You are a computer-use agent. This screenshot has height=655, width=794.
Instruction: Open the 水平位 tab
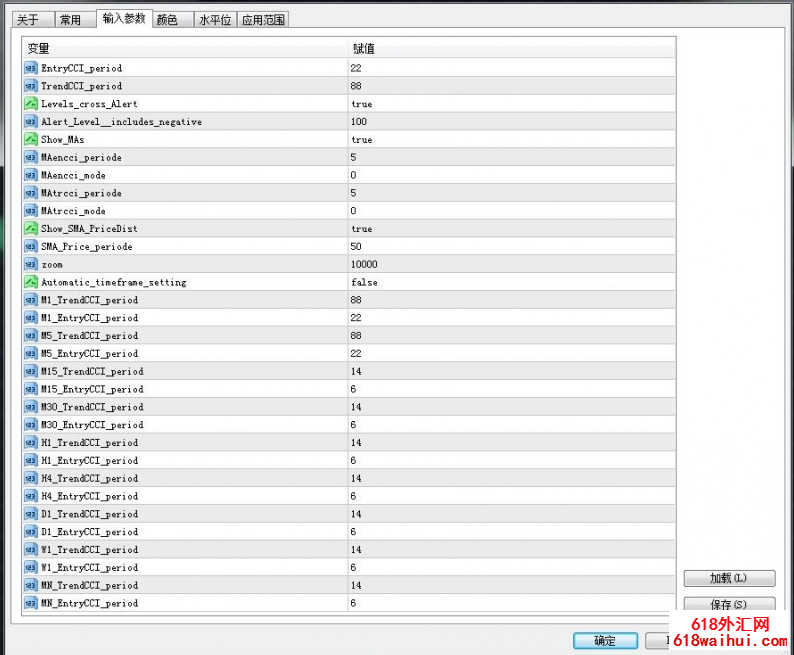[x=214, y=20]
